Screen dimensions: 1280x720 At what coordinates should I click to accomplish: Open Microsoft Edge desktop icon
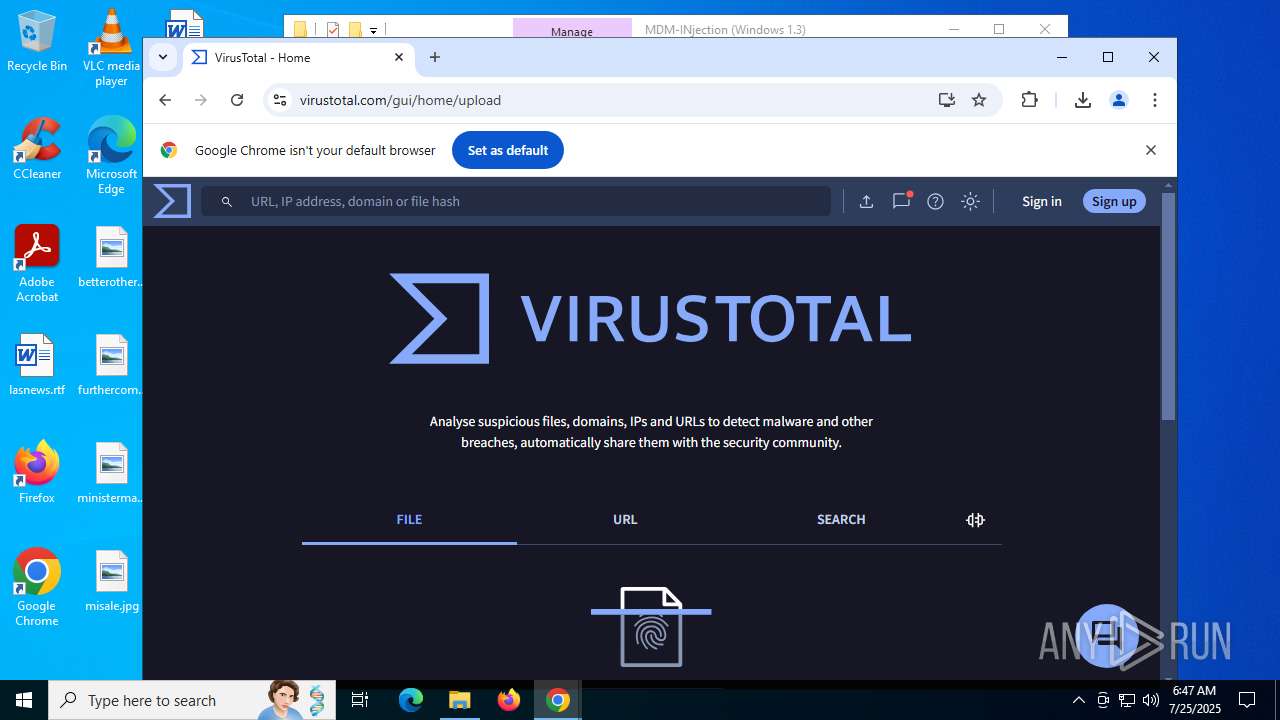[111, 155]
